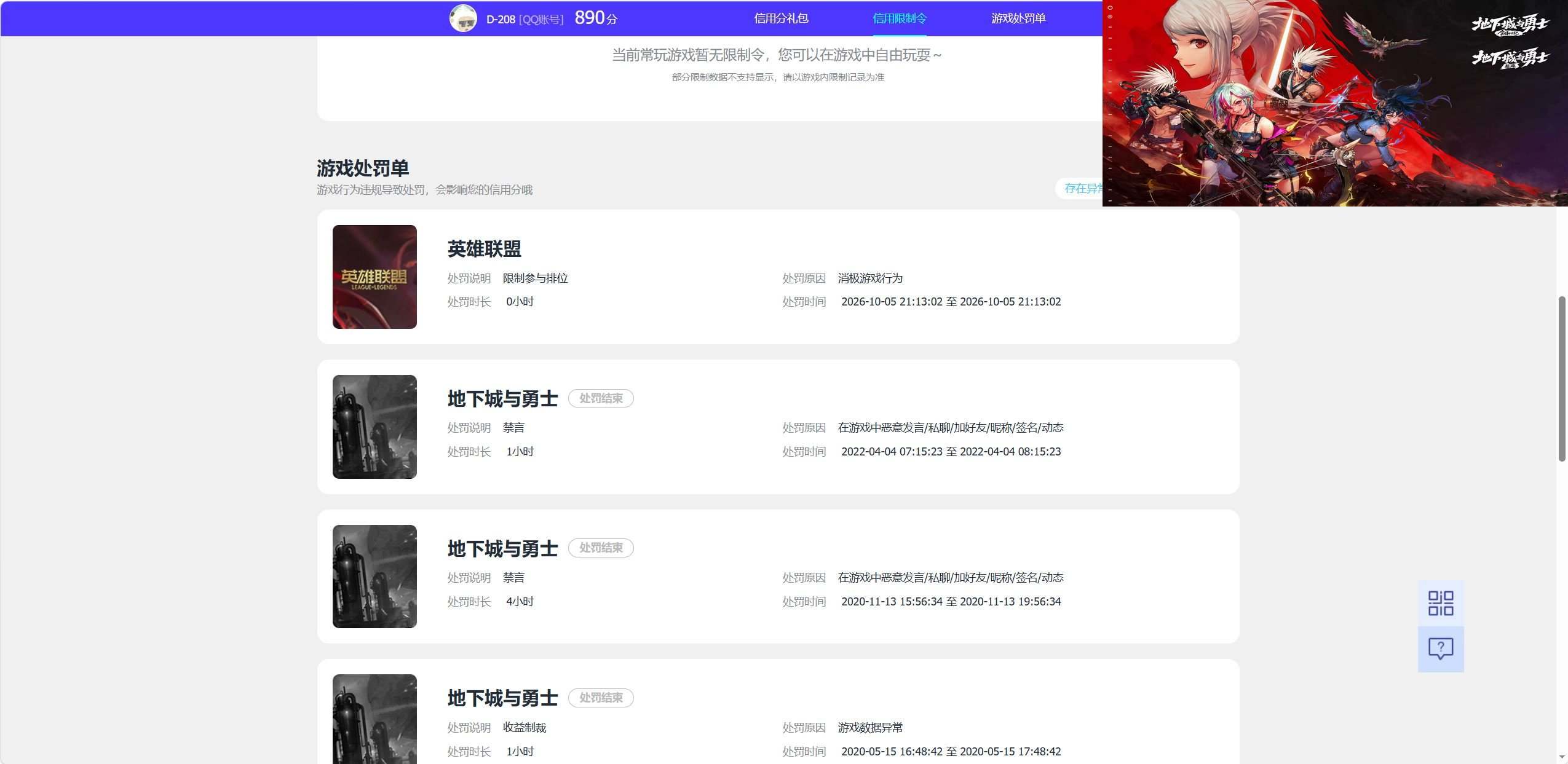1568x764 pixels.
Task: Click the 890分 credit score
Action: coord(596,18)
